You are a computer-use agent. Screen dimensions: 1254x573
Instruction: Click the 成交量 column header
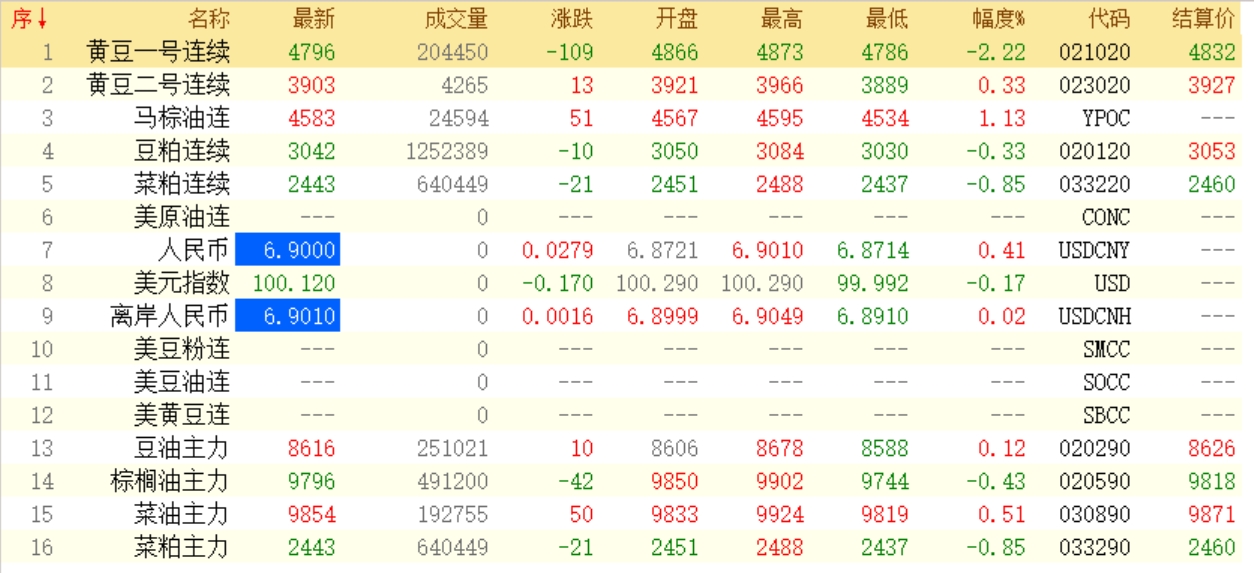(x=456, y=19)
